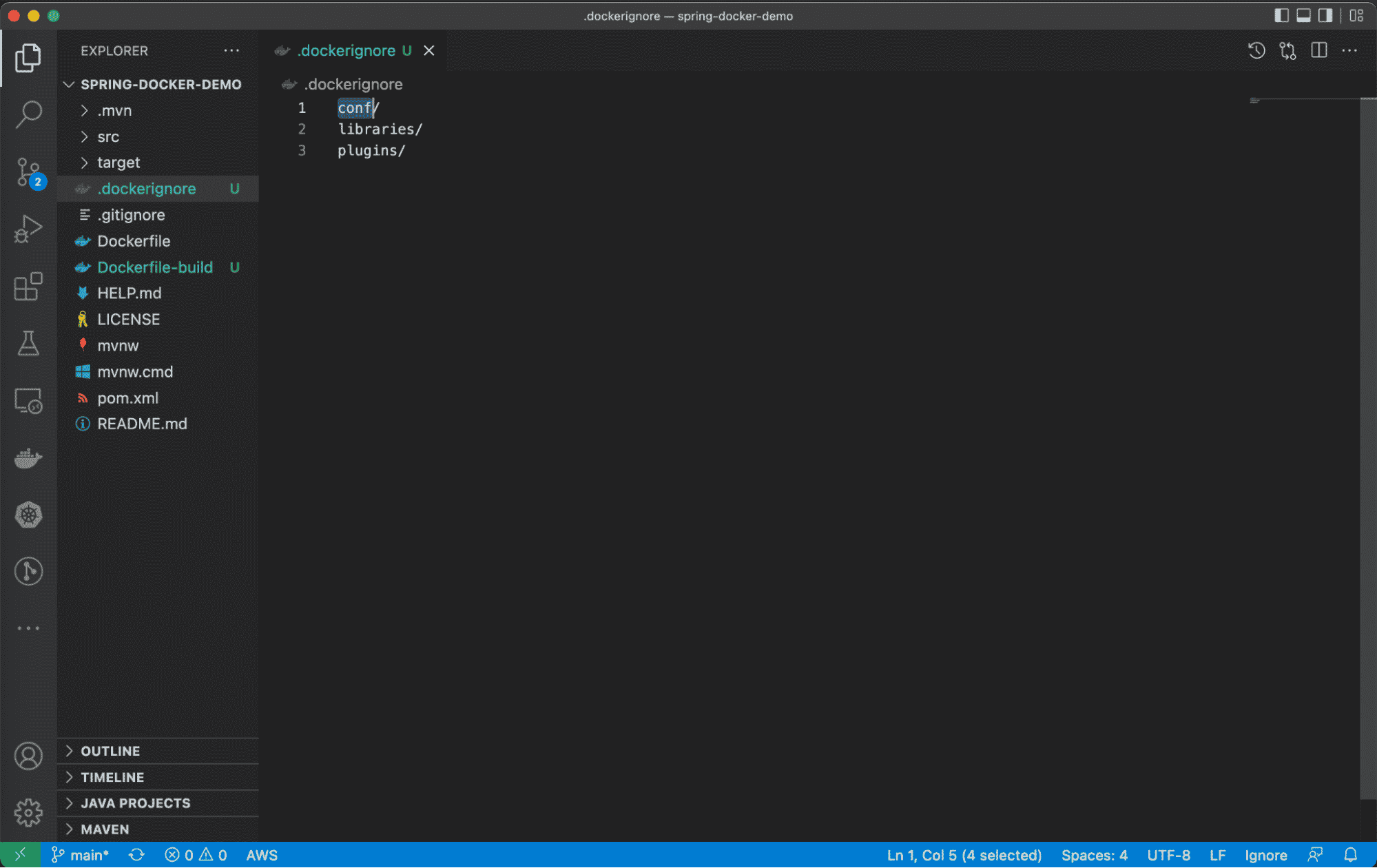Open the Search view
This screenshot has height=868, width=1377.
28,114
